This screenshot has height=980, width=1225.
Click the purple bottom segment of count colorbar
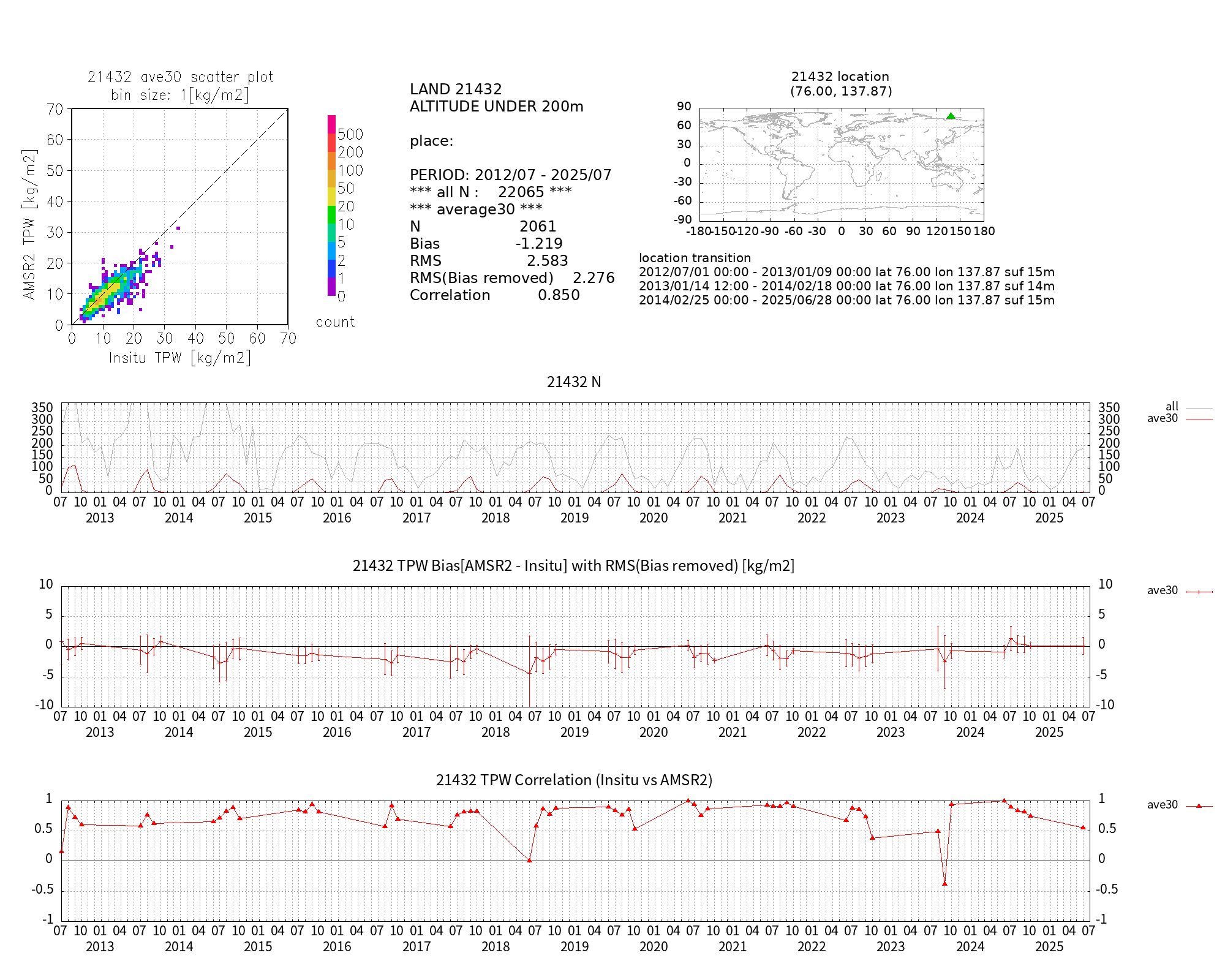tap(331, 287)
